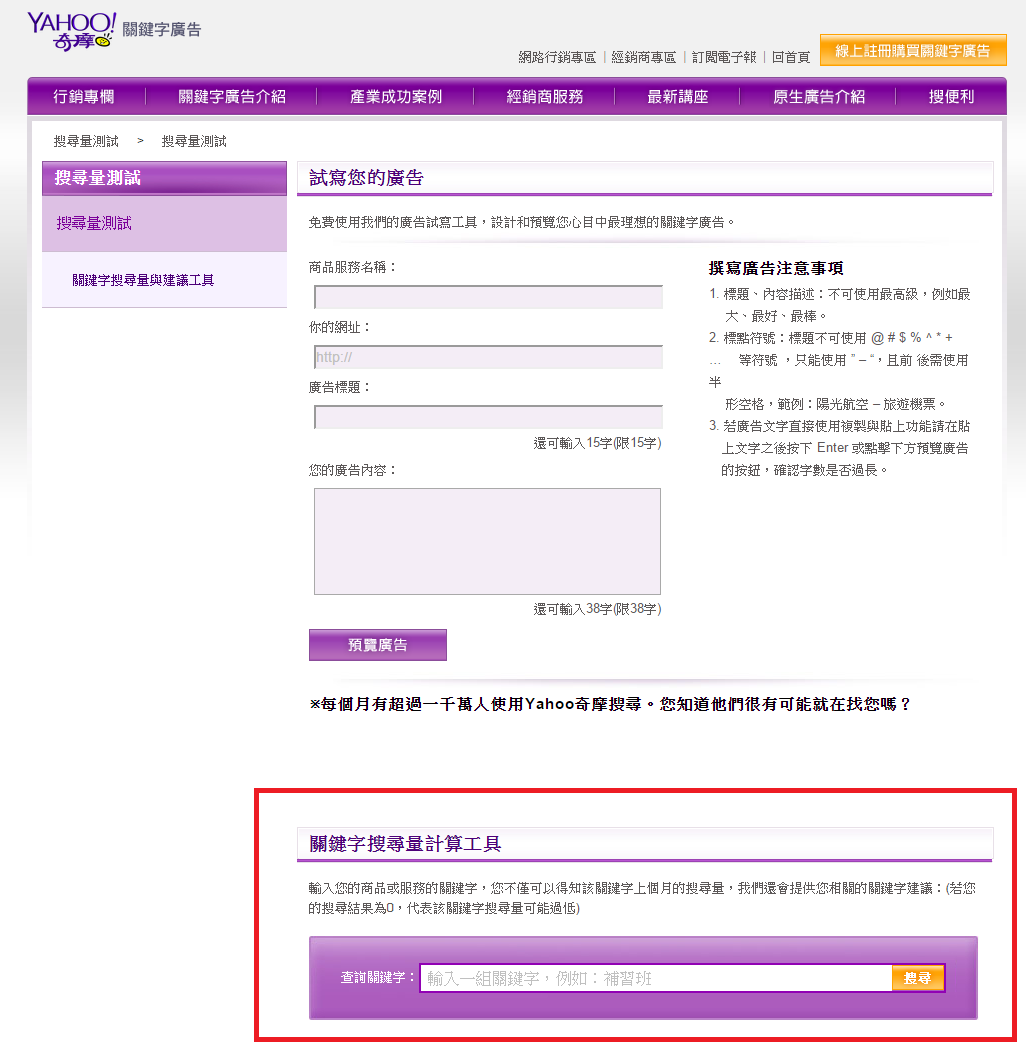The image size is (1026, 1052).
Task: Select 搜尋量測試 in left sidebar
Action: (94, 224)
